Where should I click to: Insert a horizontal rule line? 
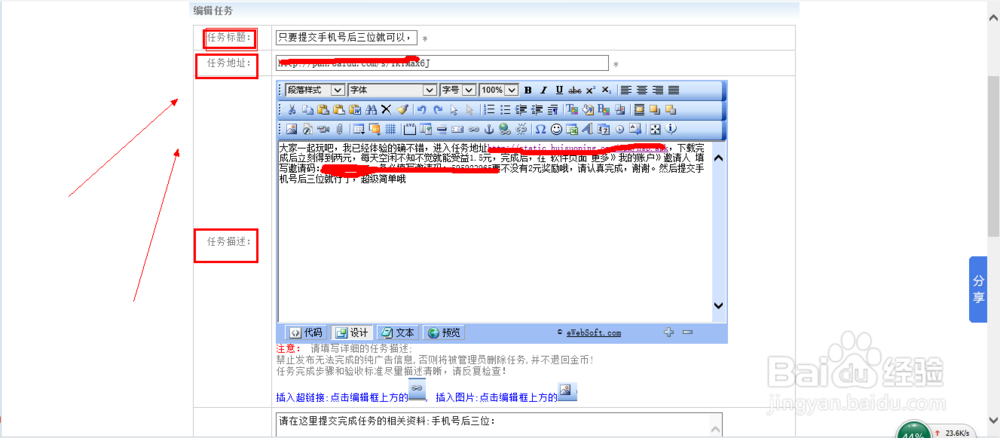click(x=441, y=129)
